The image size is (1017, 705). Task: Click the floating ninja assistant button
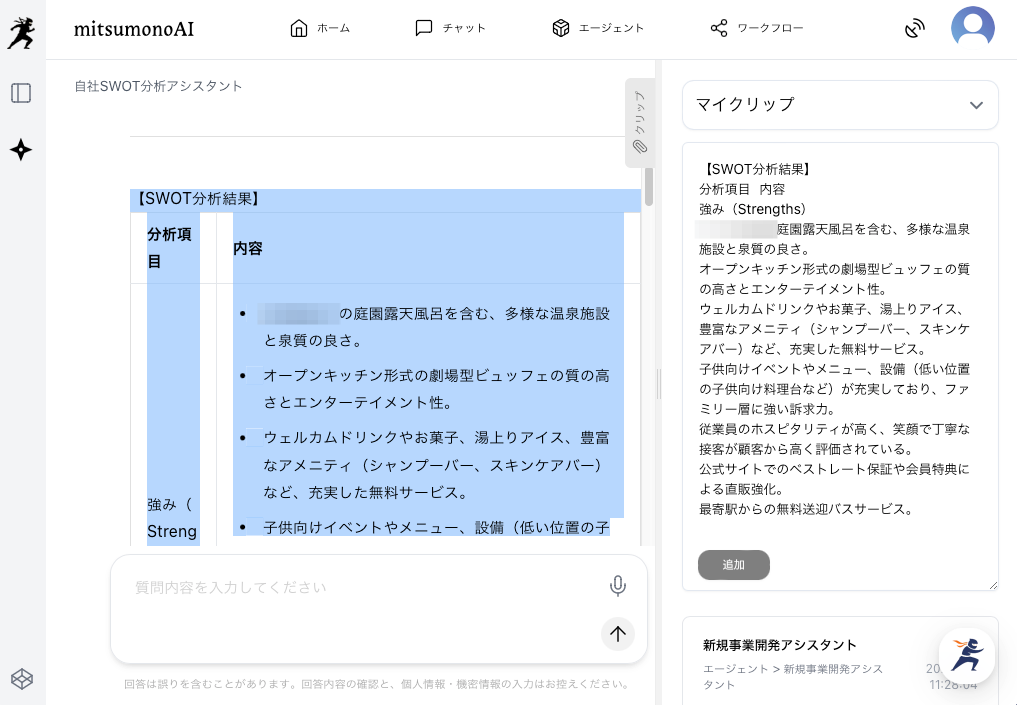pyautogui.click(x=966, y=655)
